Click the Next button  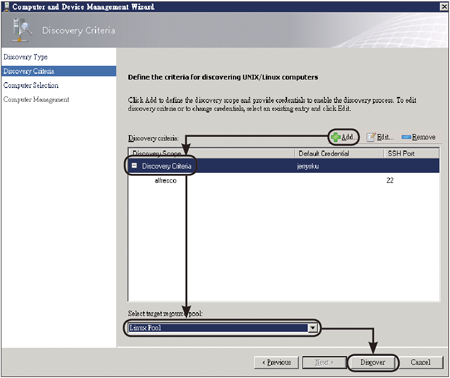(x=324, y=362)
